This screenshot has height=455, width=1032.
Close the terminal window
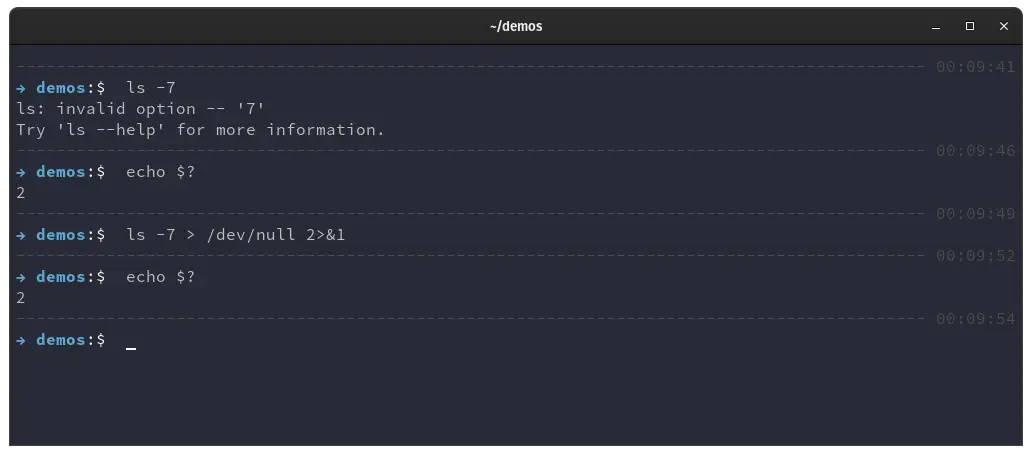1004,26
